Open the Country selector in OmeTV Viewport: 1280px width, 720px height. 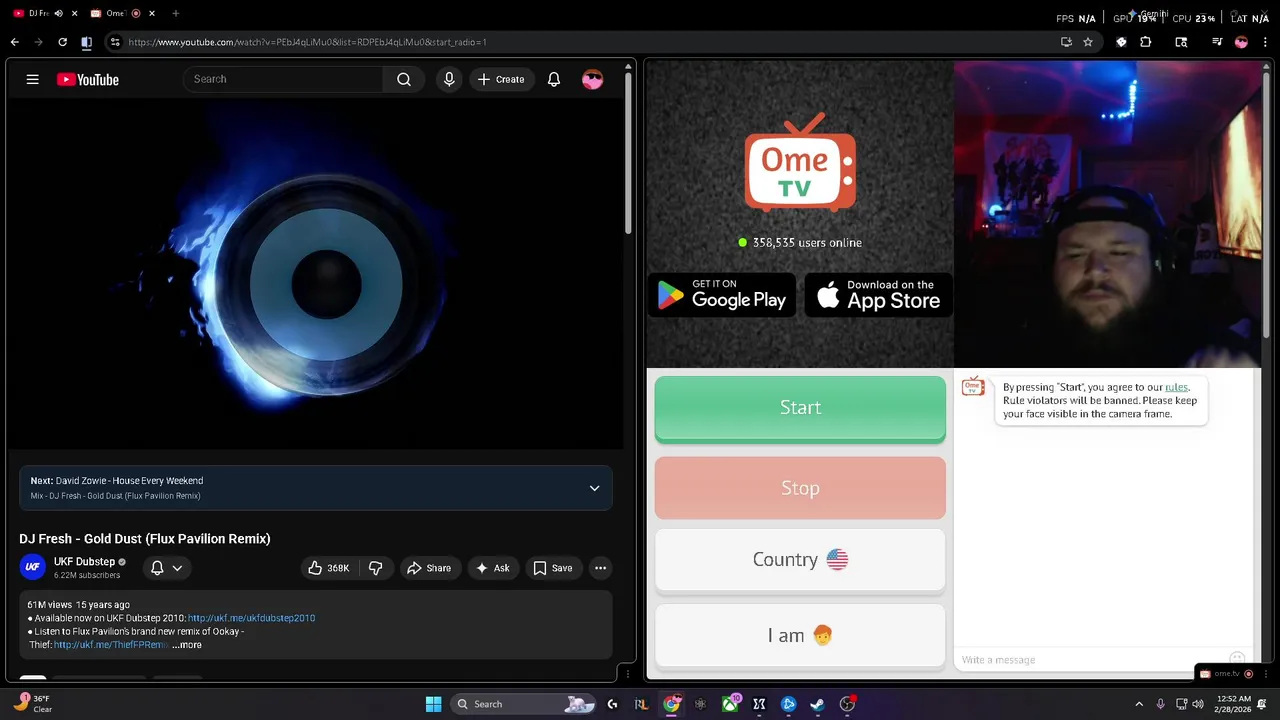coord(800,560)
